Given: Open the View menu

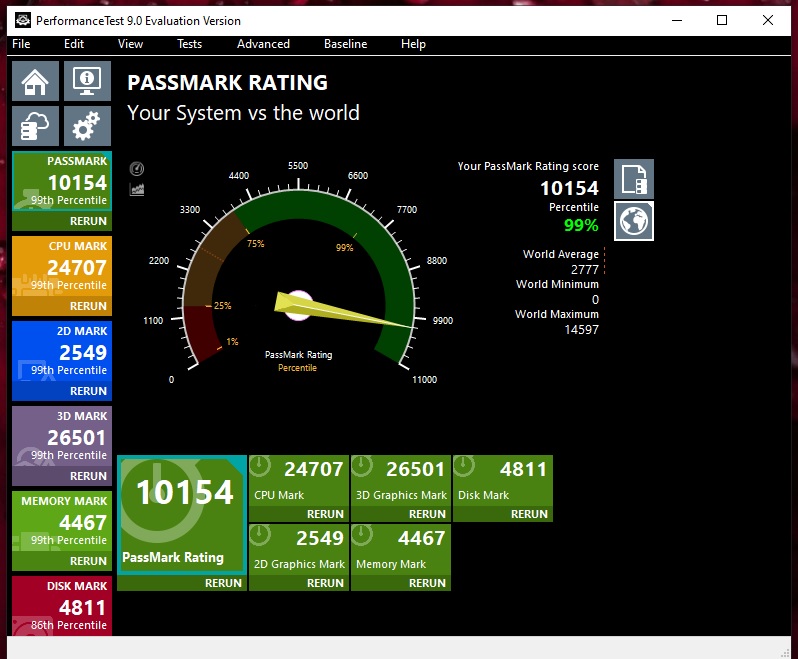Looking at the screenshot, I should click(130, 44).
